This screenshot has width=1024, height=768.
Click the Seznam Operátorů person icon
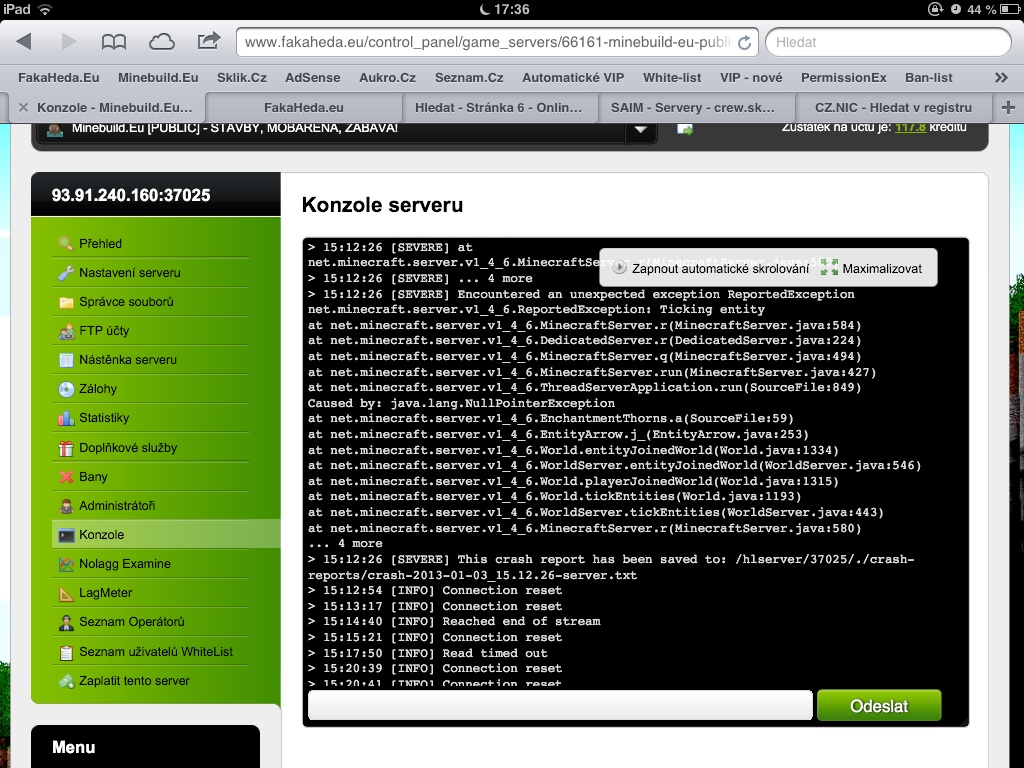point(66,622)
